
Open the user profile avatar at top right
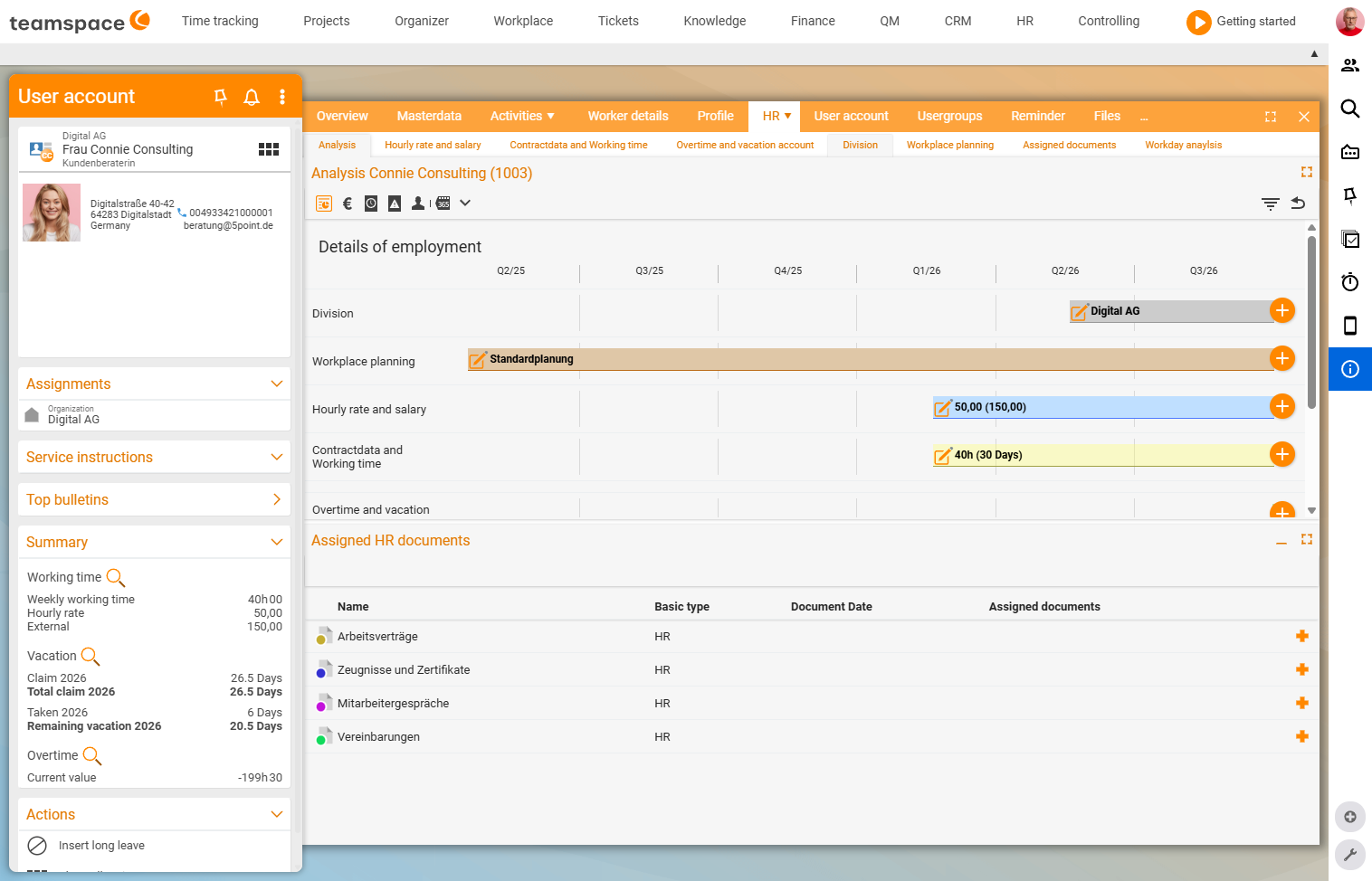pos(1350,22)
